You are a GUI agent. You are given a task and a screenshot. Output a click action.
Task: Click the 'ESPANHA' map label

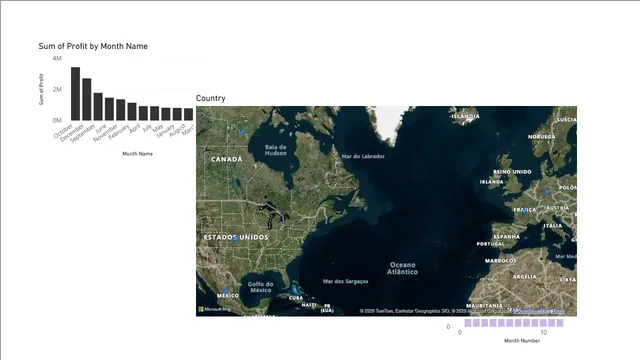pyautogui.click(x=507, y=237)
